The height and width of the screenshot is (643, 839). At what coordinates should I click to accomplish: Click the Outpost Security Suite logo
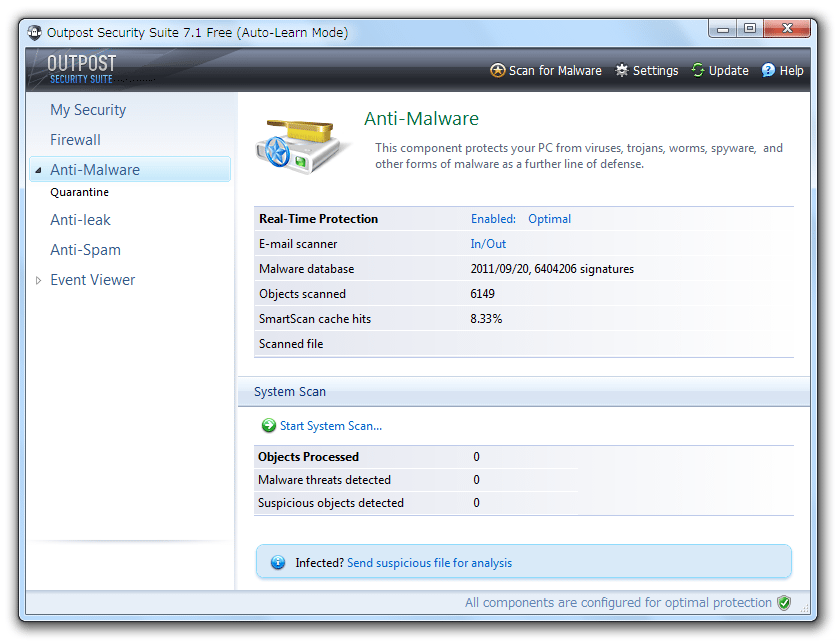82,70
